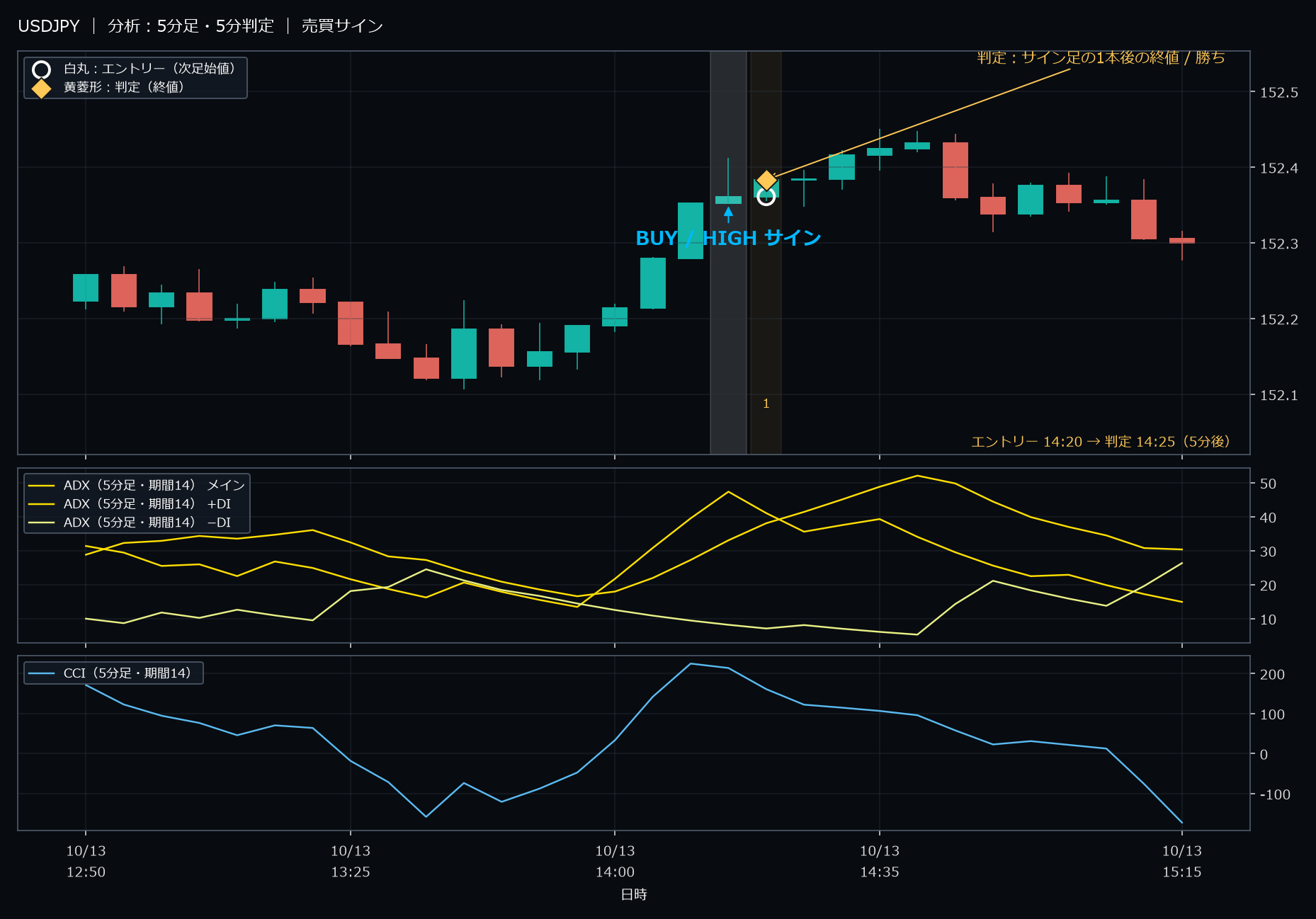Screen dimensions: 1316x919
Task: Click the 152.4 price axis label
Action: (x=1278, y=169)
